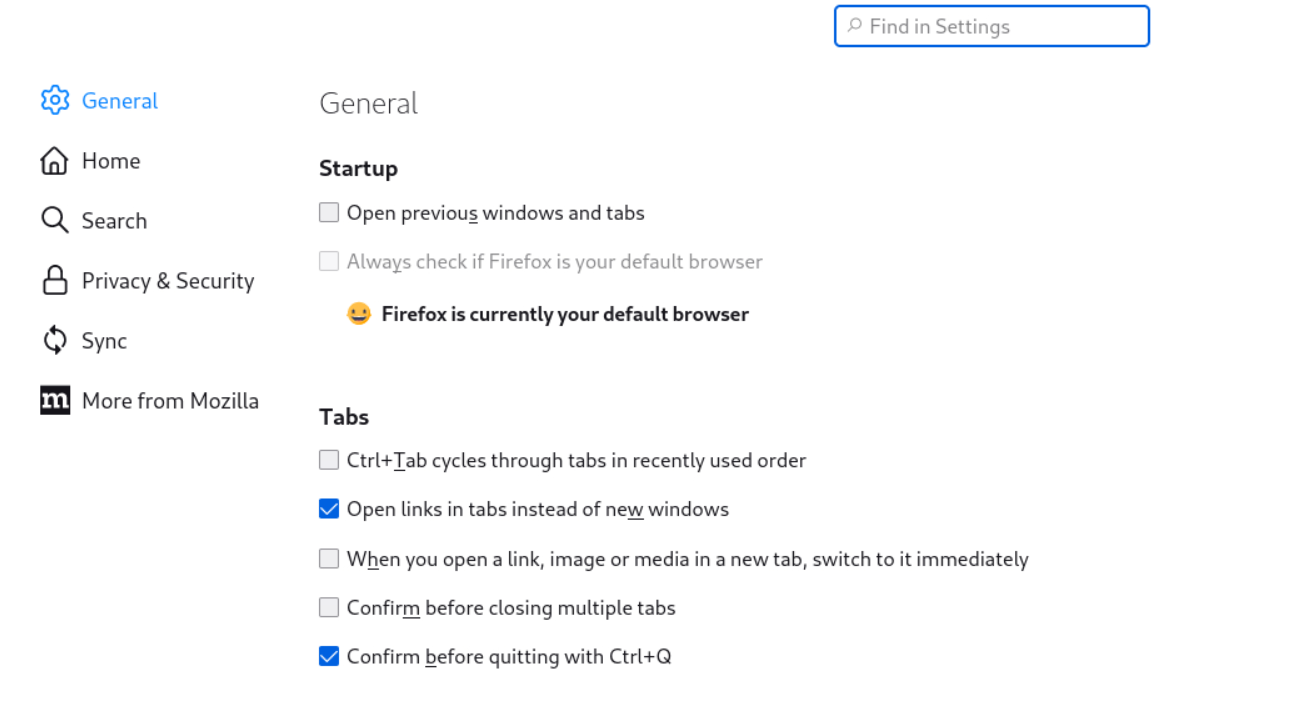Open the Sync settings label
This screenshot has height=723, width=1297.
[104, 341]
